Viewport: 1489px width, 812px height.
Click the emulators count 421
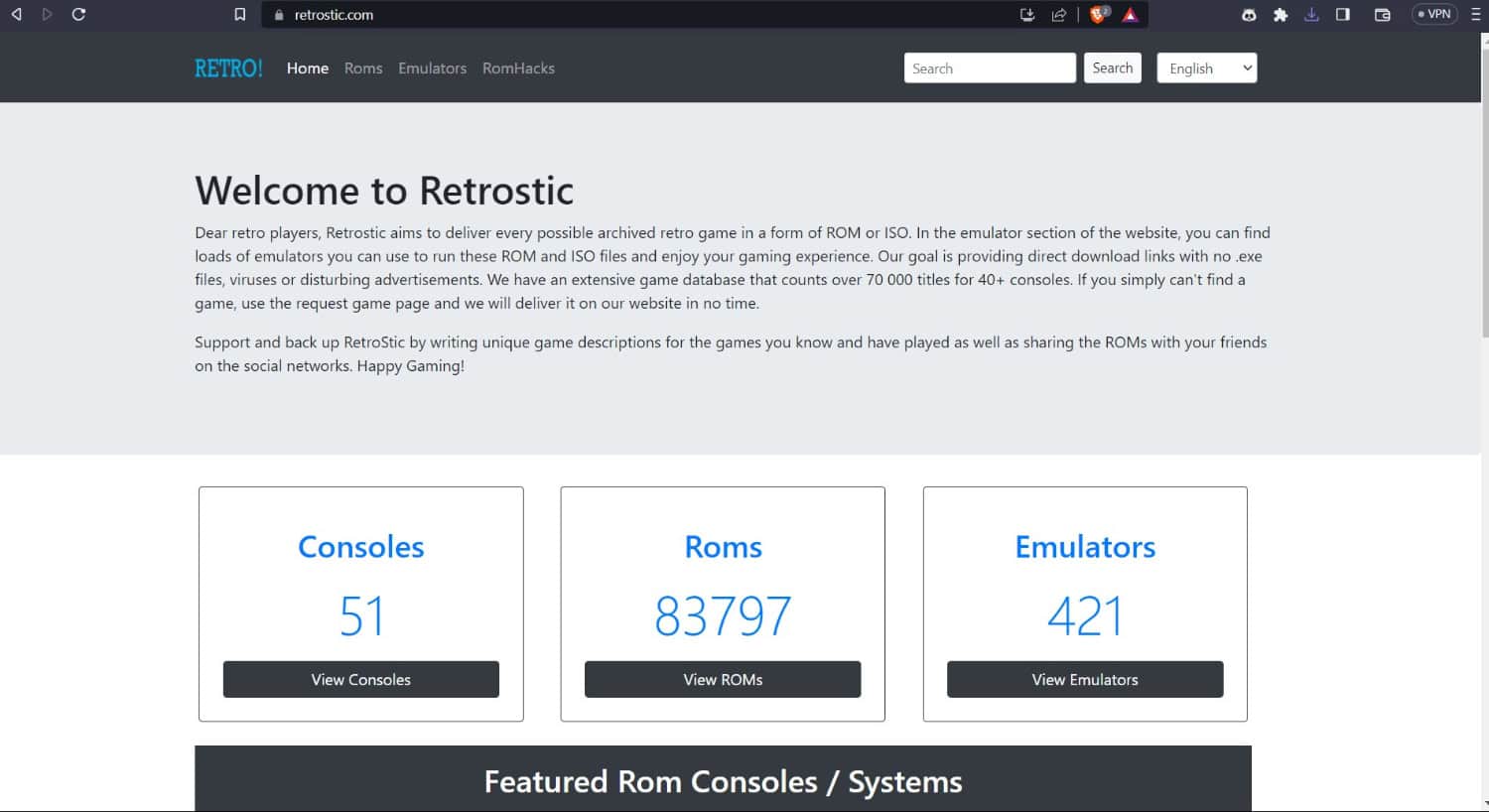point(1085,615)
